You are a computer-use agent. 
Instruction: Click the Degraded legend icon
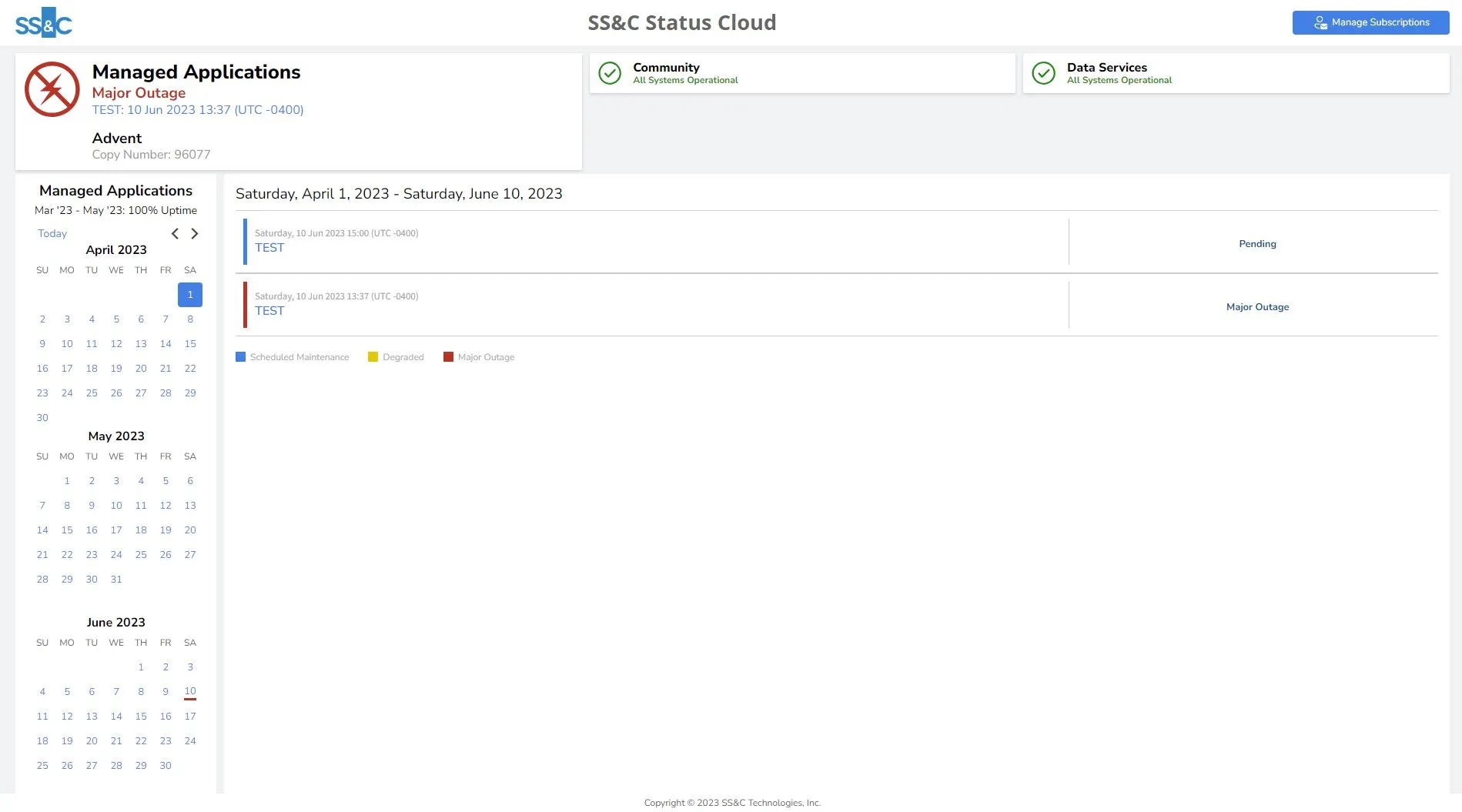coord(373,356)
